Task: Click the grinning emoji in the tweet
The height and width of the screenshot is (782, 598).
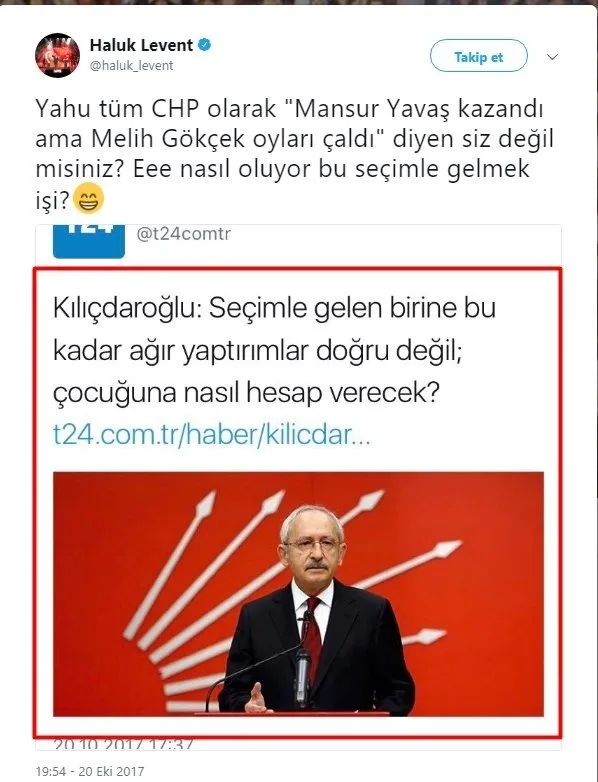Action: click(88, 198)
